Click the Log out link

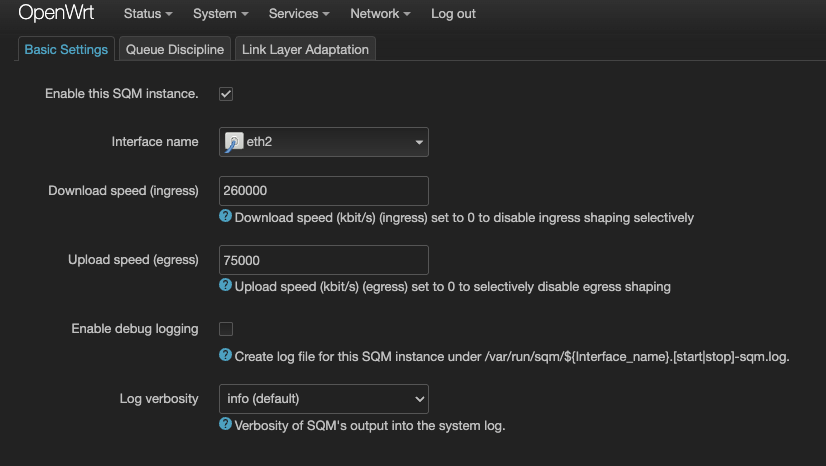(453, 14)
